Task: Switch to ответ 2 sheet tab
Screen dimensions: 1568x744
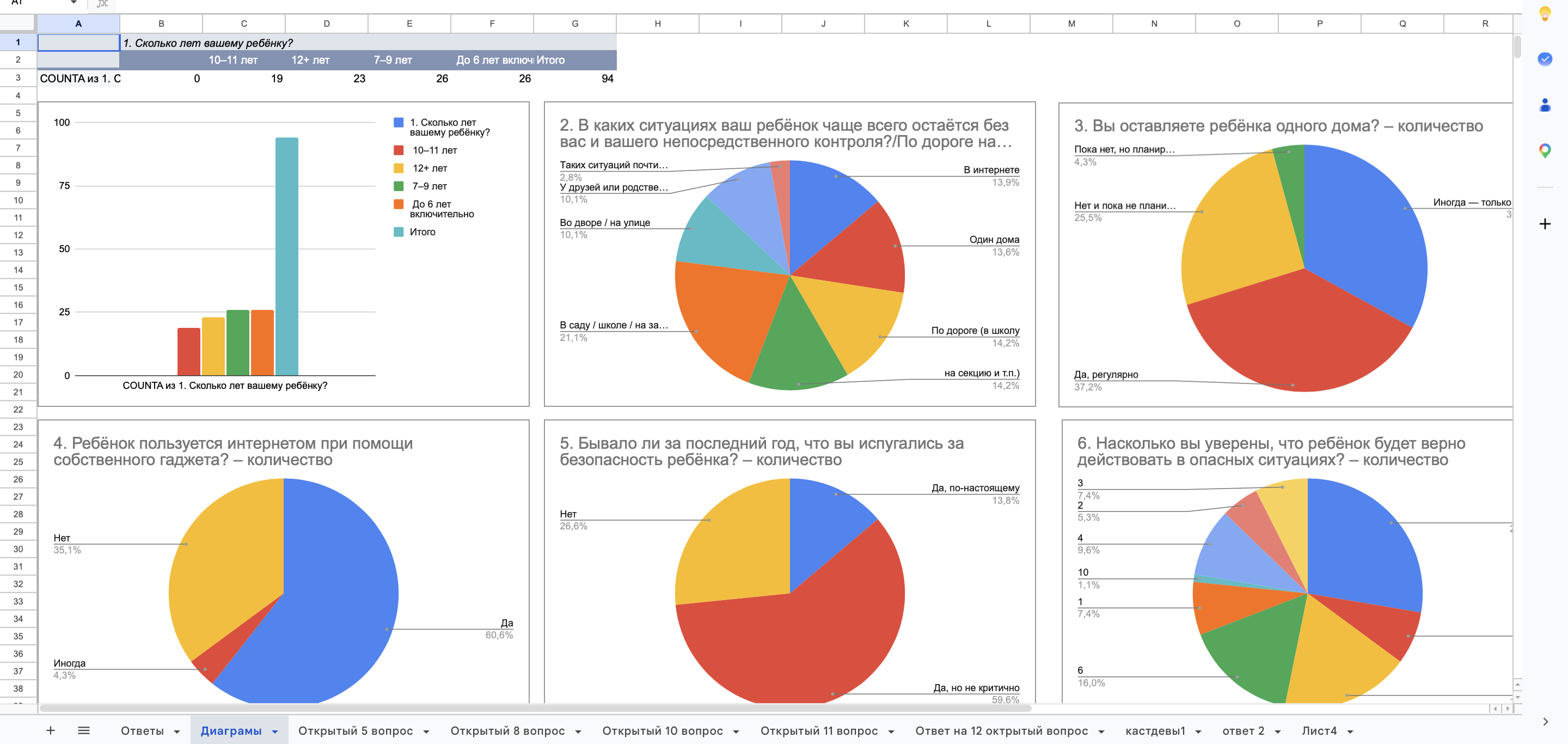Action: (x=1243, y=730)
